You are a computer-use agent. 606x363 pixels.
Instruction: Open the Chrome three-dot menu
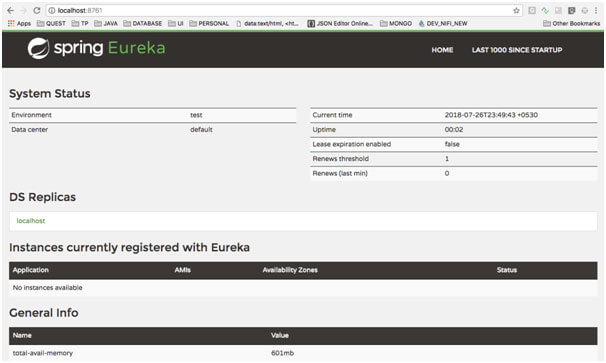pyautogui.click(x=596, y=10)
